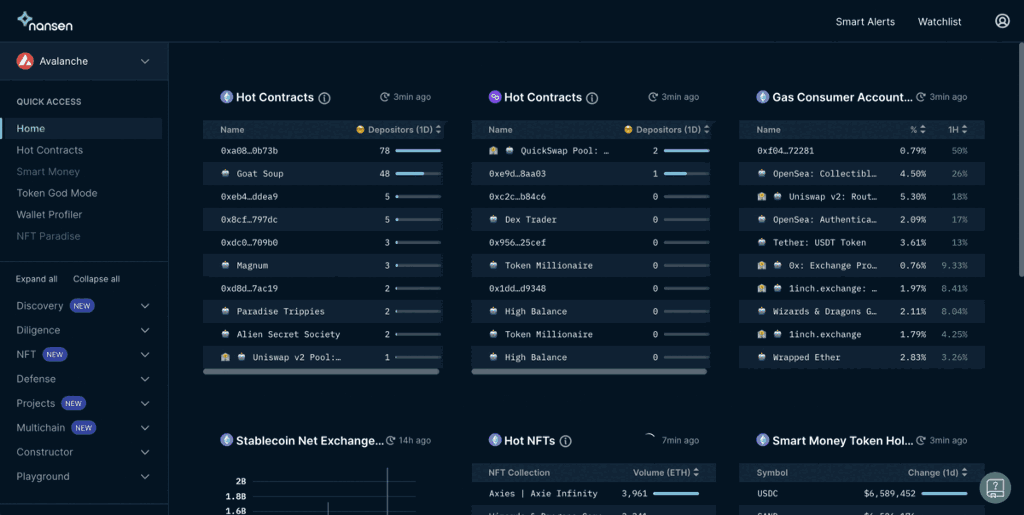Click Collapse all in sidebar

(97, 279)
